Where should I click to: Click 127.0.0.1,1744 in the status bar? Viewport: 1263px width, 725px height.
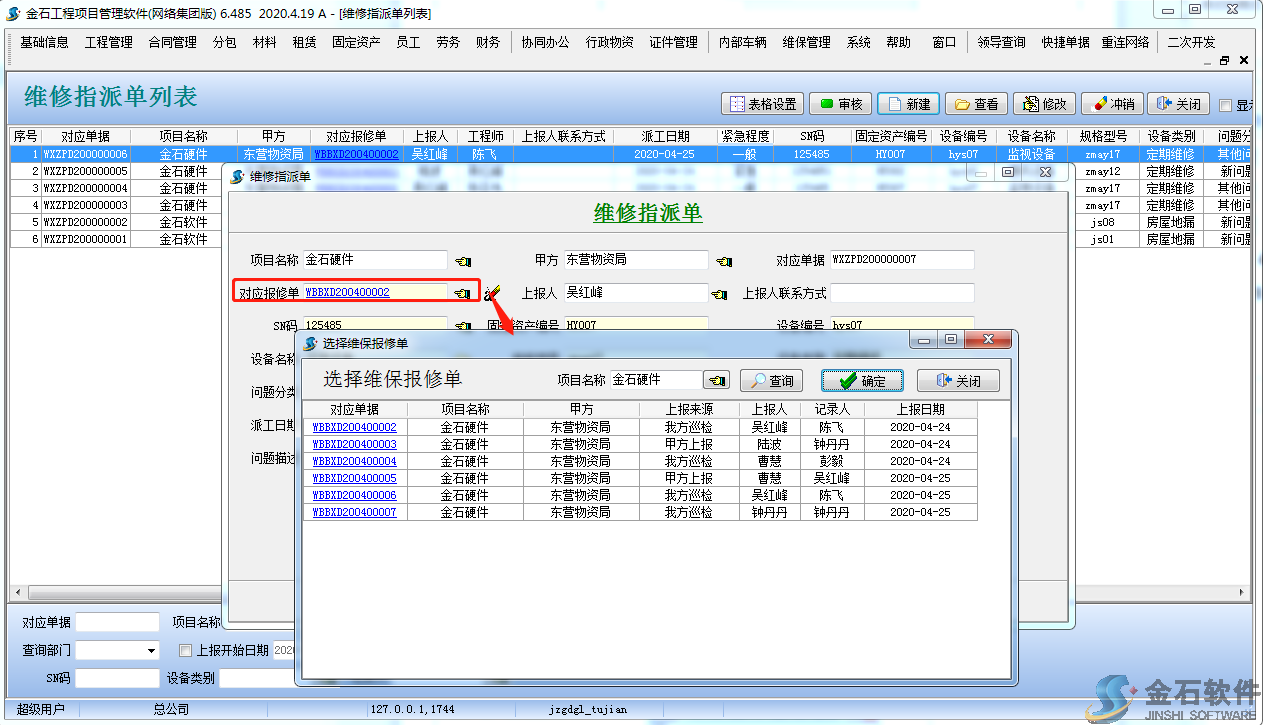click(412, 710)
